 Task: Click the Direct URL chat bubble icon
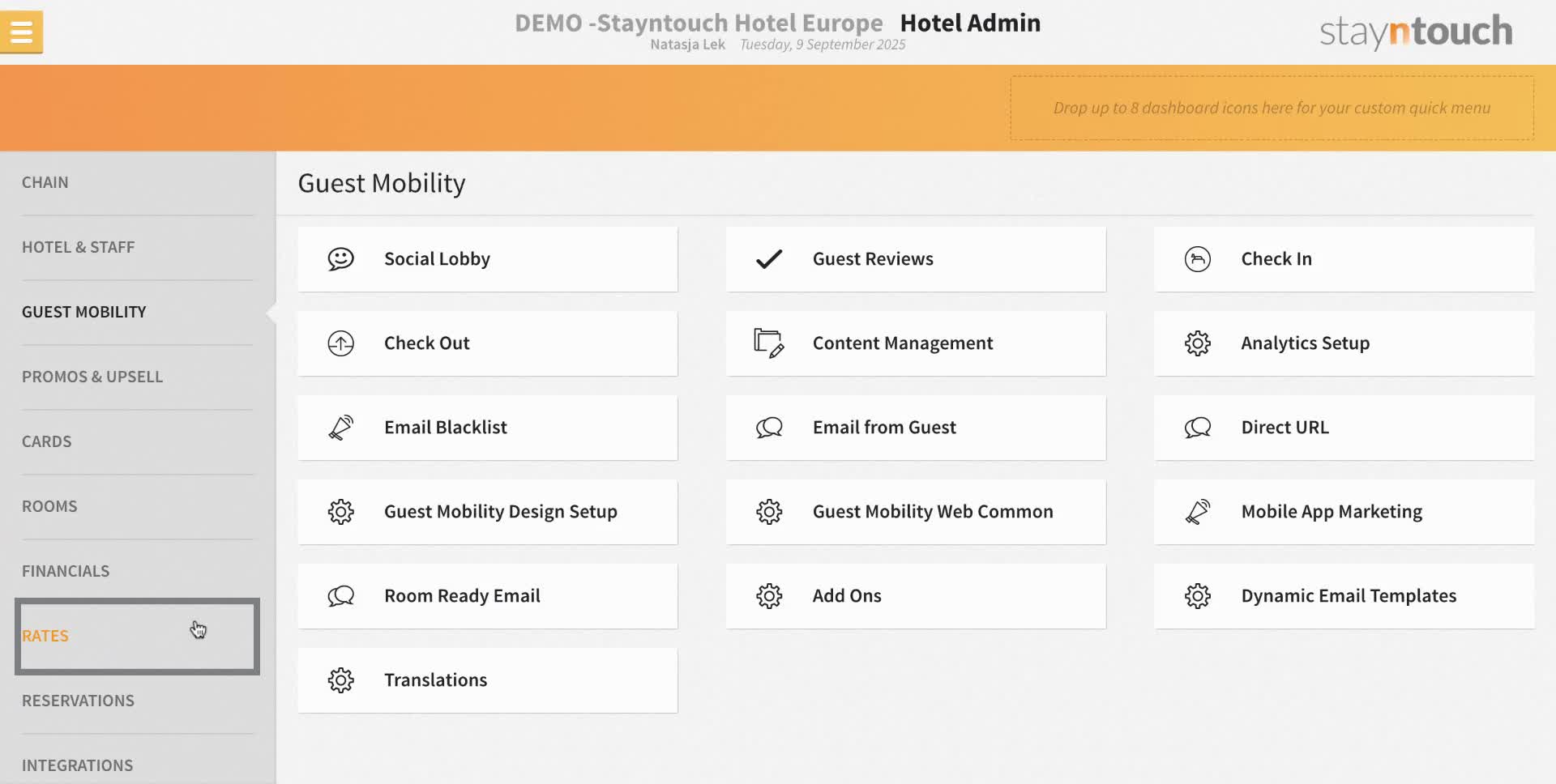click(x=1198, y=428)
